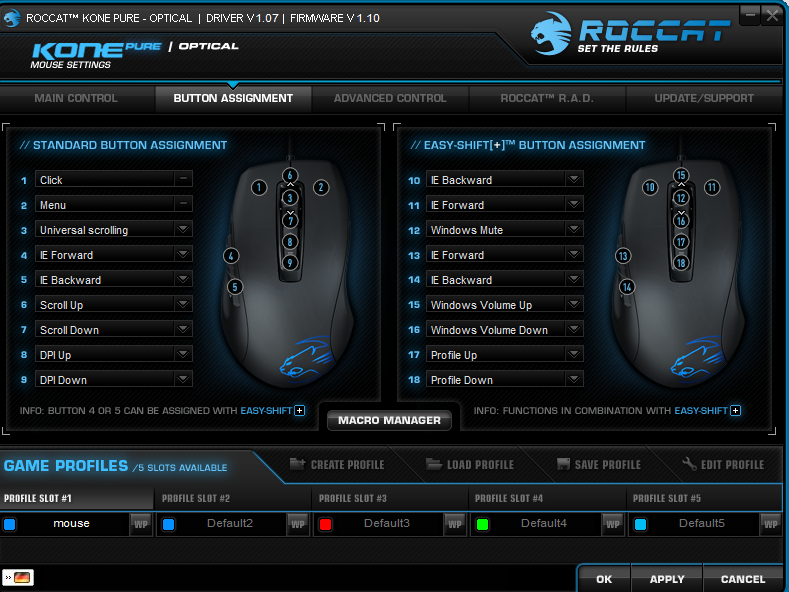Switch to the ROCCAT R.A.D. tab
Viewport: 789px width, 592px height.
click(x=547, y=99)
